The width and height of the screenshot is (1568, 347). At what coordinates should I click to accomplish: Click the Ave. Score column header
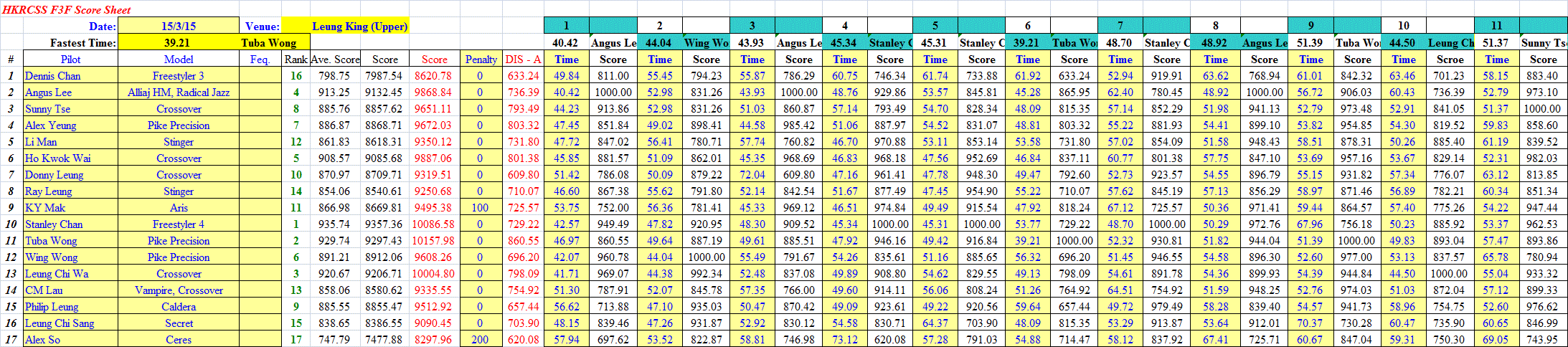(x=335, y=60)
